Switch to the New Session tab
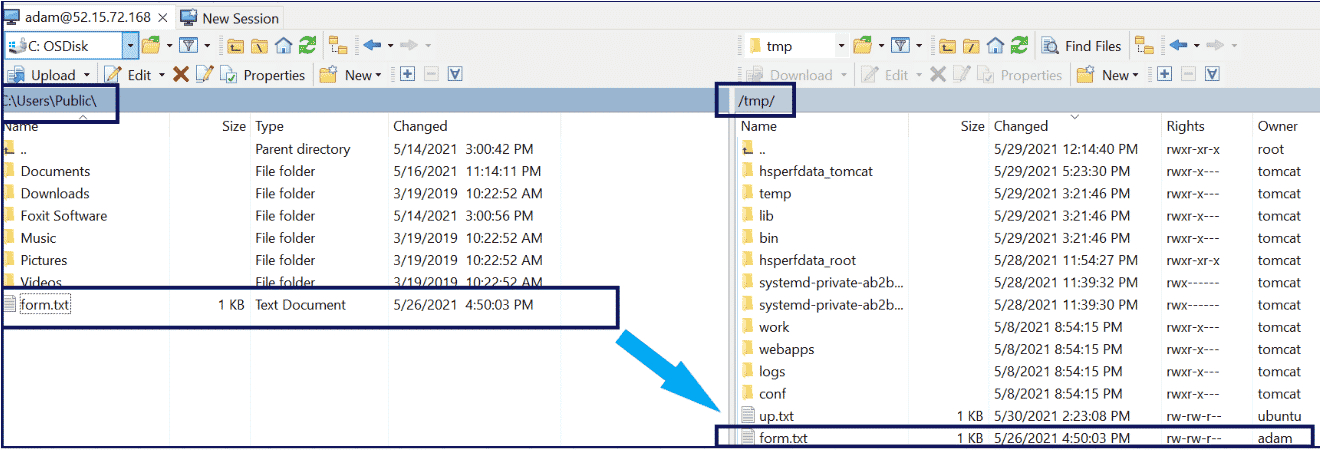This screenshot has height=450, width=1321. [x=231, y=18]
